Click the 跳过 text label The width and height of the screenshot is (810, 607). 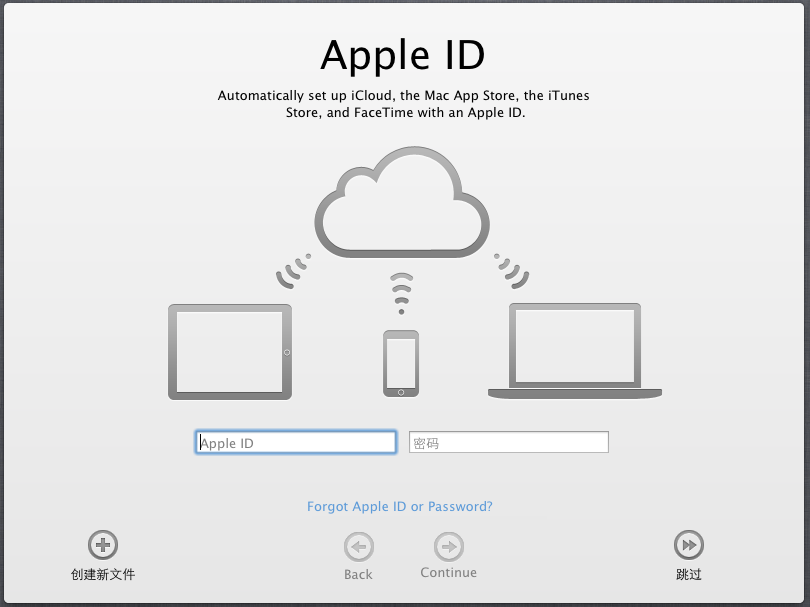coord(688,575)
